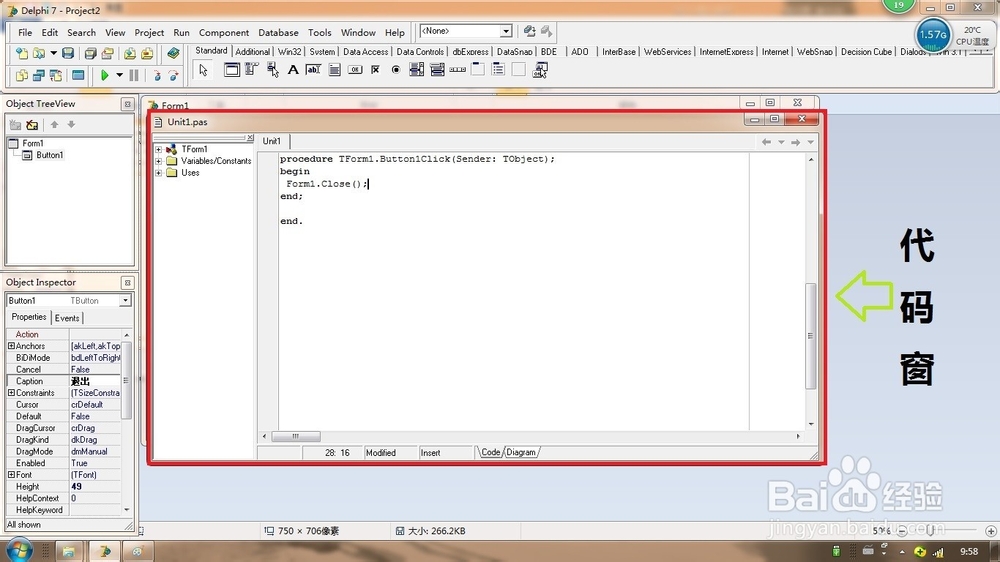Open Button1 TButton object selector dropdown

coord(125,300)
